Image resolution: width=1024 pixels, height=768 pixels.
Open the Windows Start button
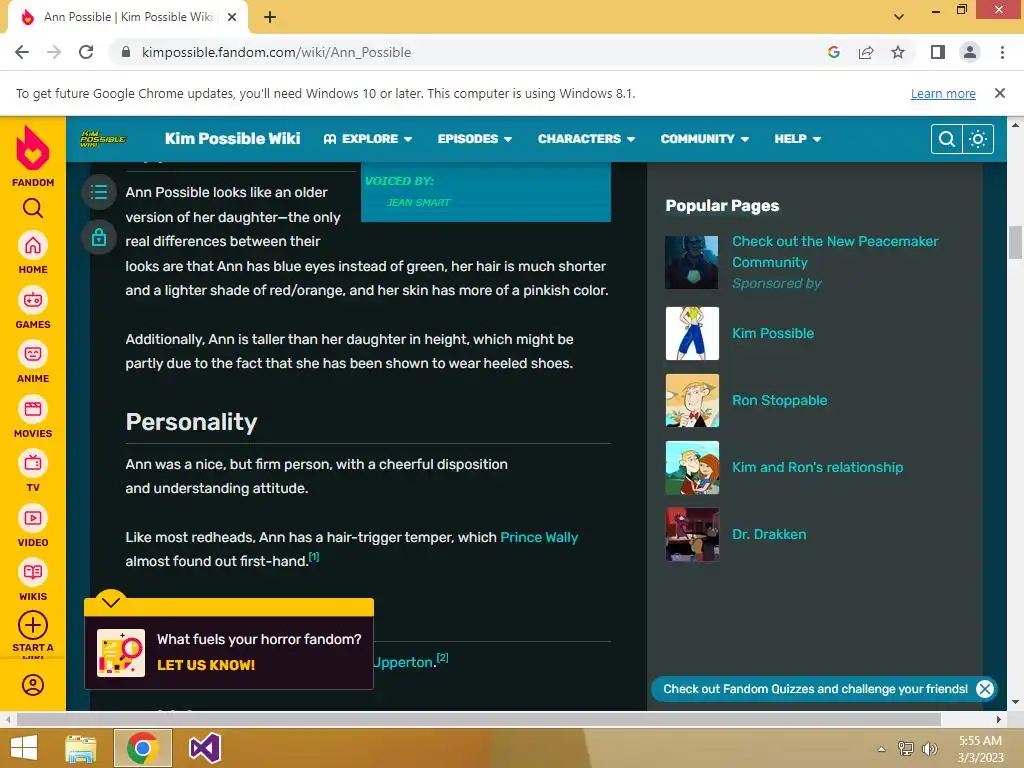(24, 748)
